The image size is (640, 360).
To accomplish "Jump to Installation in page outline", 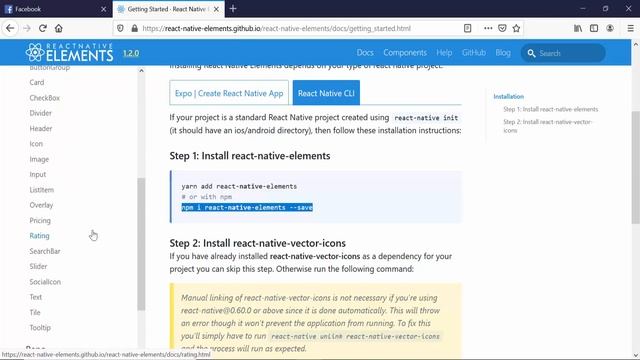I will 509,96.
